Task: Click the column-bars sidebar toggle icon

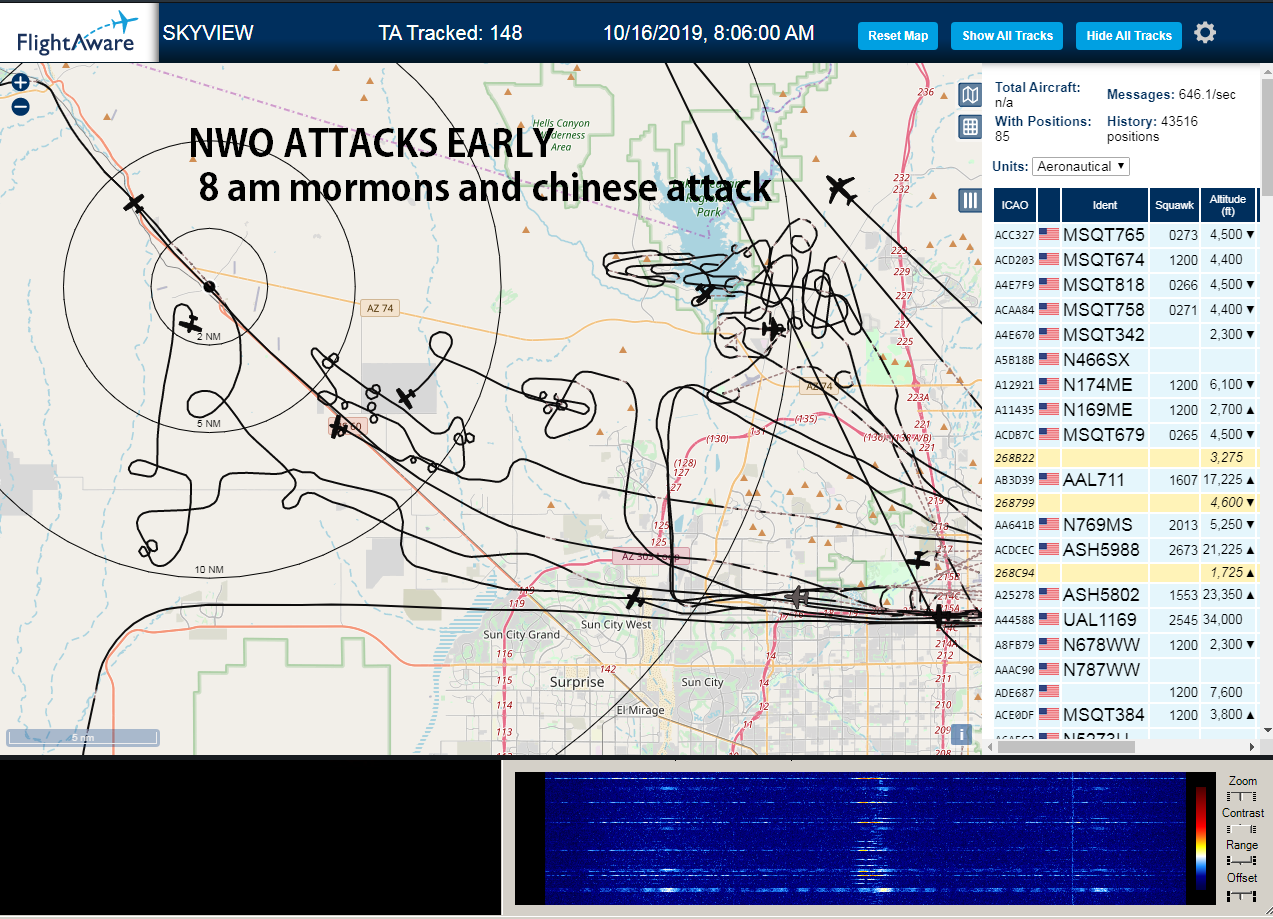Action: click(969, 200)
